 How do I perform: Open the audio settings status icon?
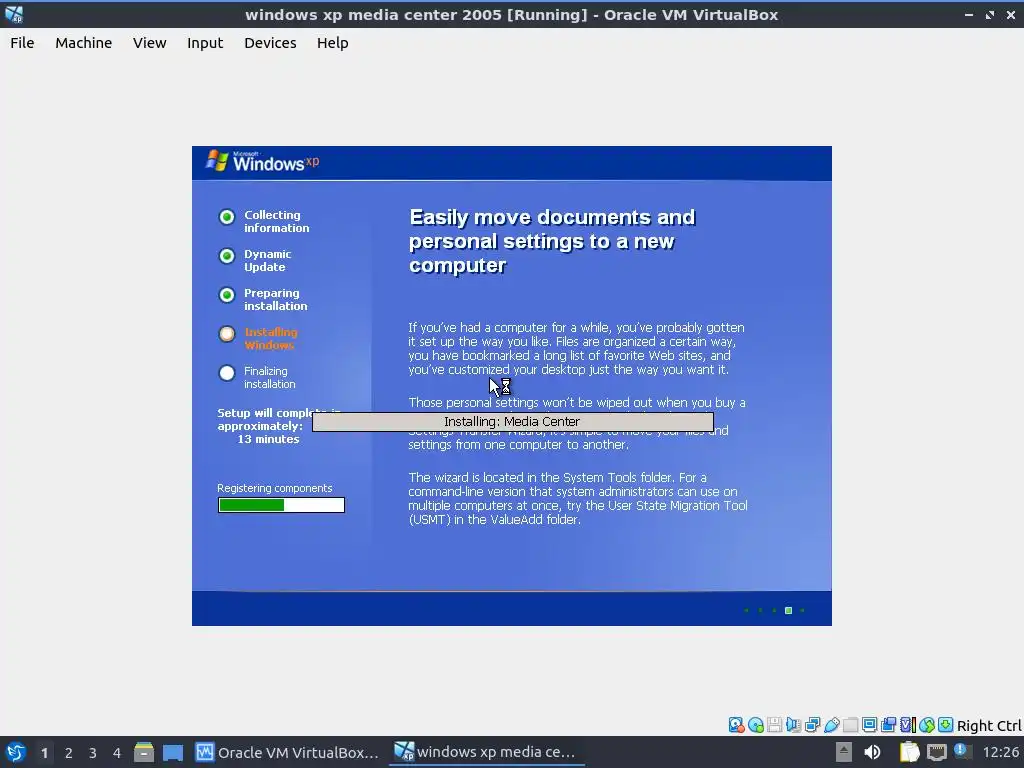[x=793, y=725]
